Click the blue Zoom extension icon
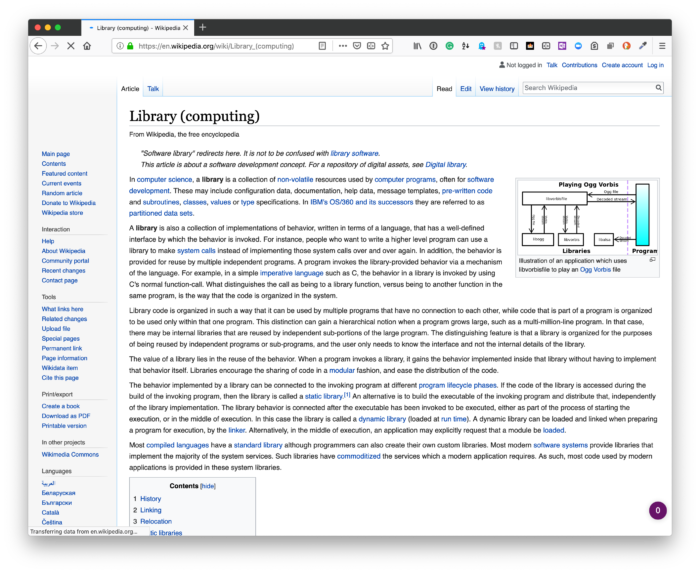Screen dimensions: 700x573 coord(578,46)
